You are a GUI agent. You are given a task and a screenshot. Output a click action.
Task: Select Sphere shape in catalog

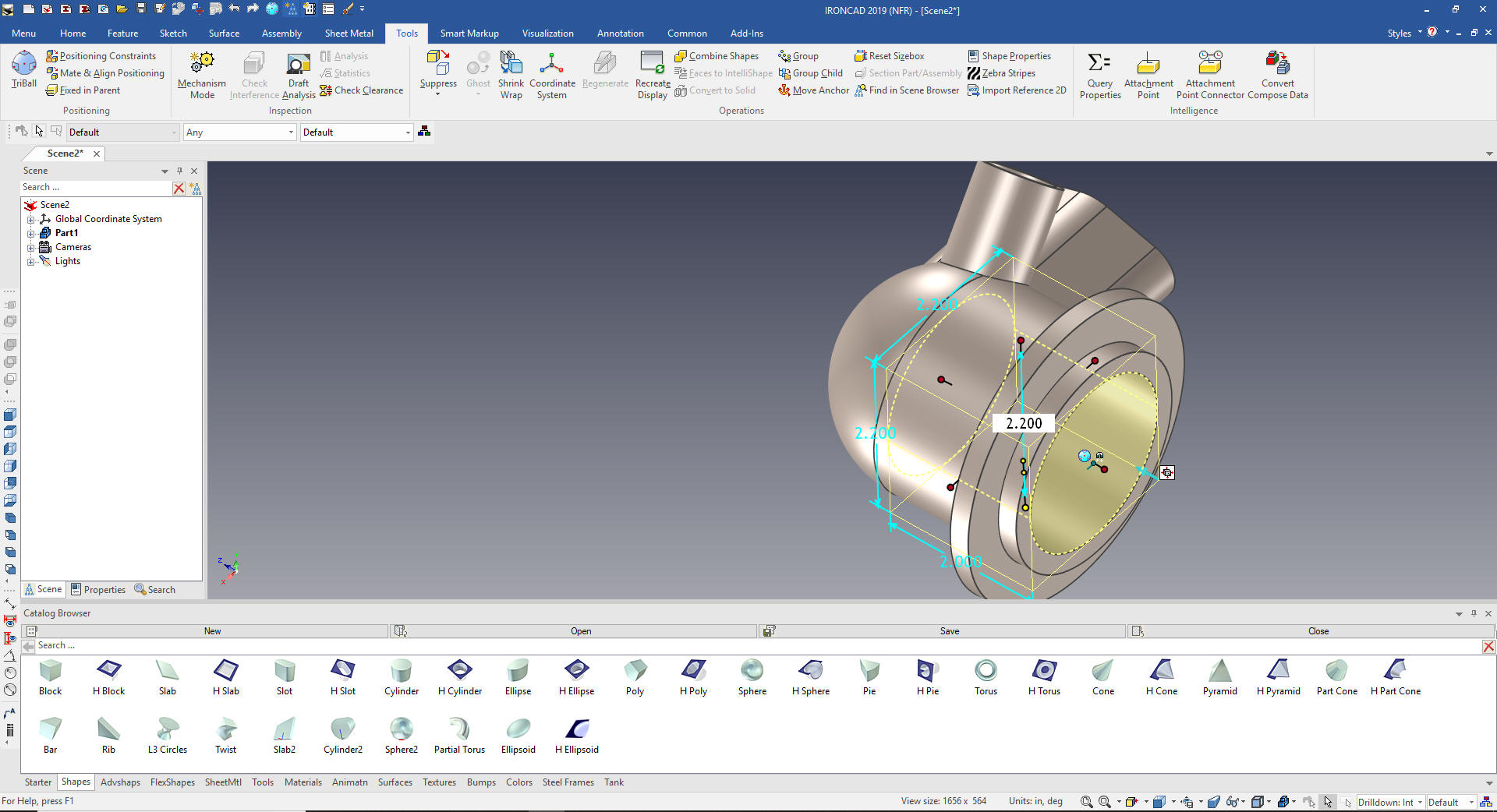tap(752, 677)
